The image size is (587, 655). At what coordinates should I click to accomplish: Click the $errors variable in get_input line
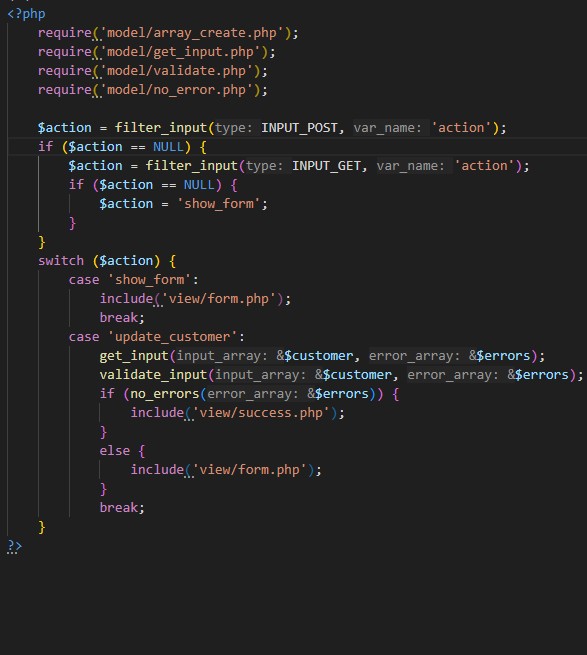(x=503, y=356)
